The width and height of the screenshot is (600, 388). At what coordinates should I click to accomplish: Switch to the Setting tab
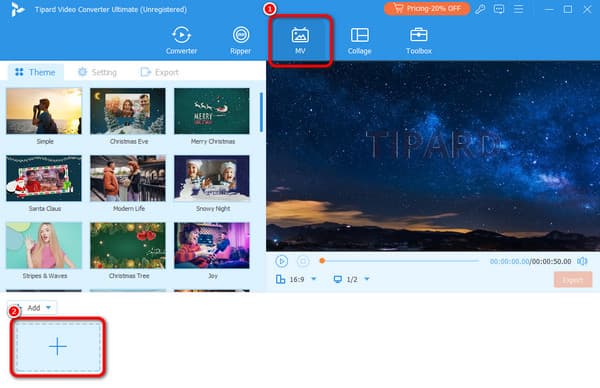pos(97,72)
